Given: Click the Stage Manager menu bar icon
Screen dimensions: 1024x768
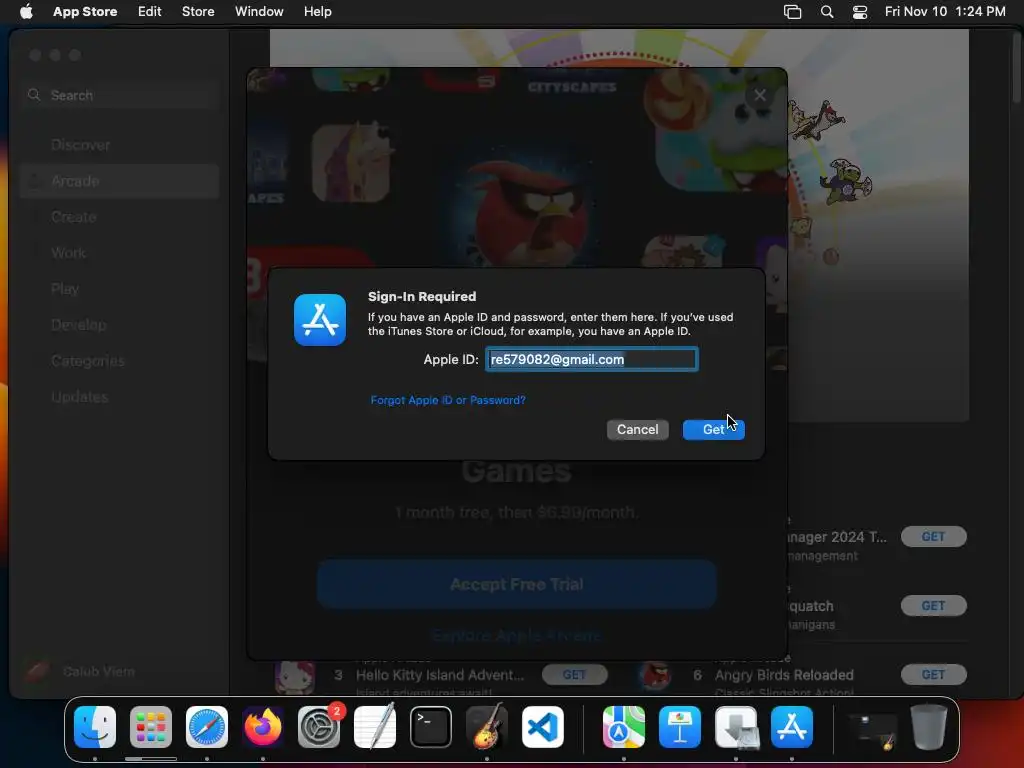Looking at the screenshot, I should 792,12.
